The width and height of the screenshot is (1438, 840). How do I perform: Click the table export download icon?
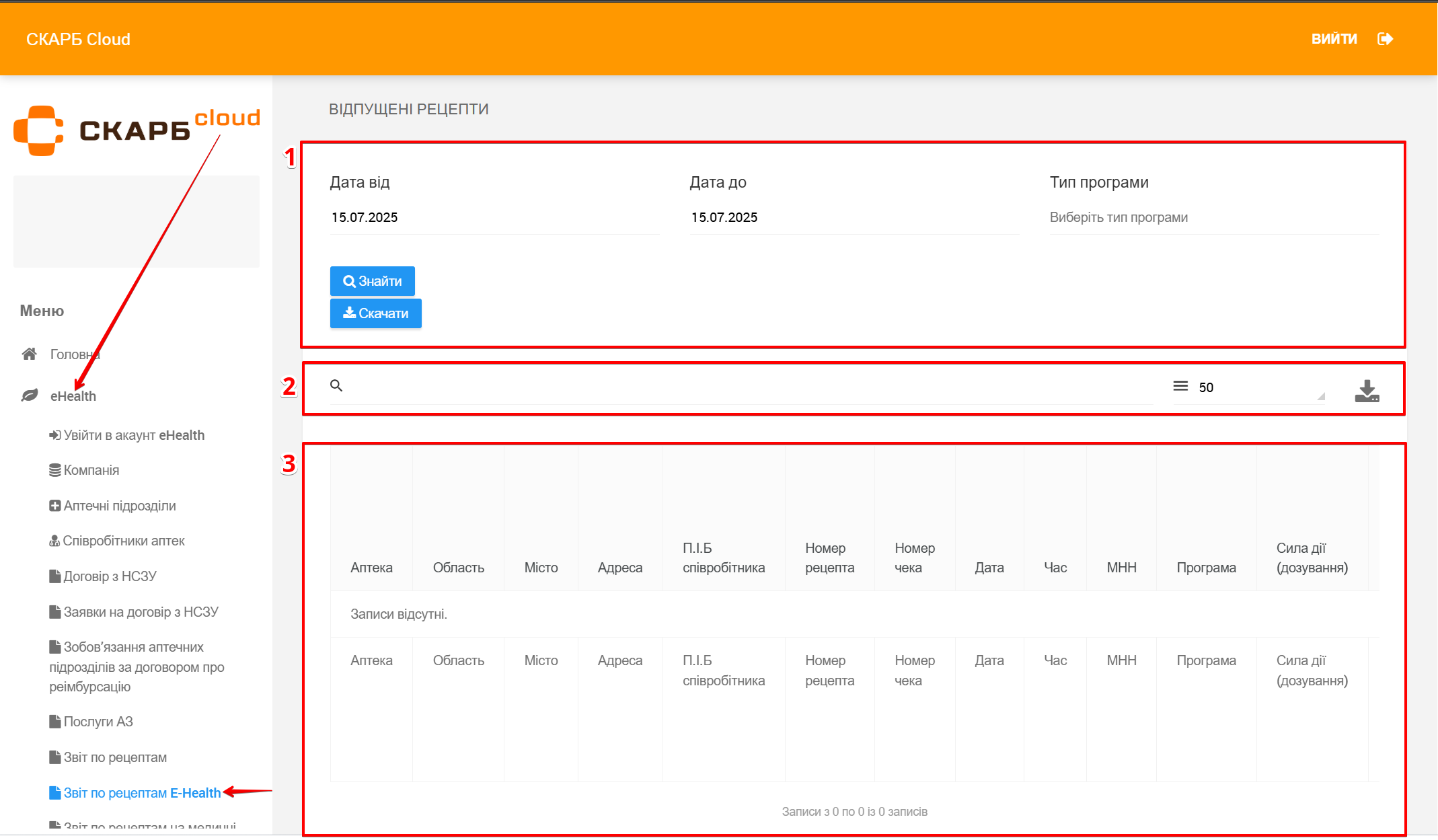click(x=1366, y=391)
